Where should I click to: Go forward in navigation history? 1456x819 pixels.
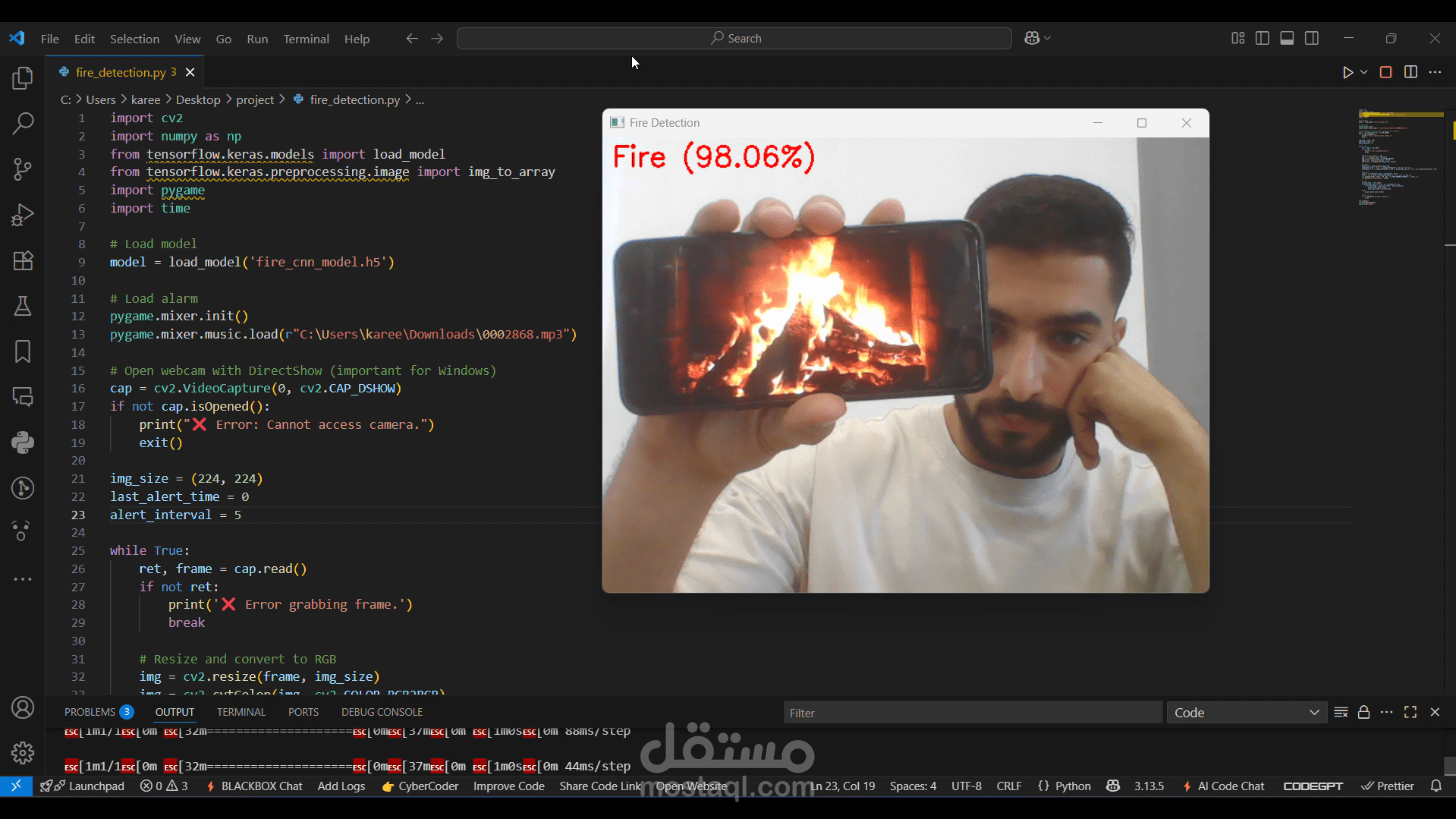(437, 39)
